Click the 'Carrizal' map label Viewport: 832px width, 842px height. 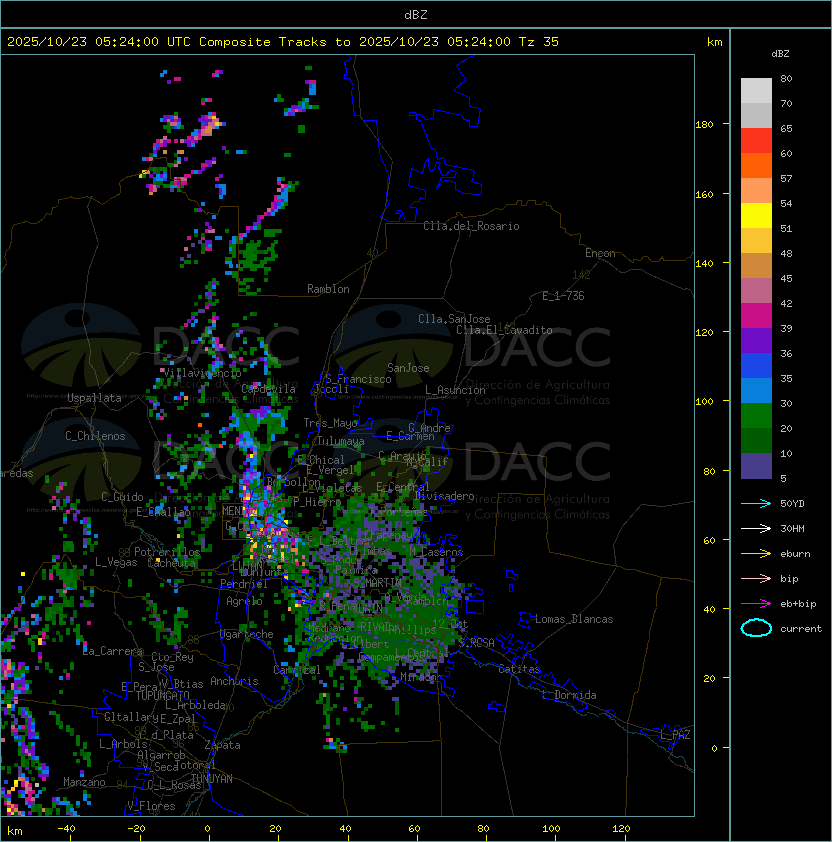pyautogui.click(x=296, y=670)
